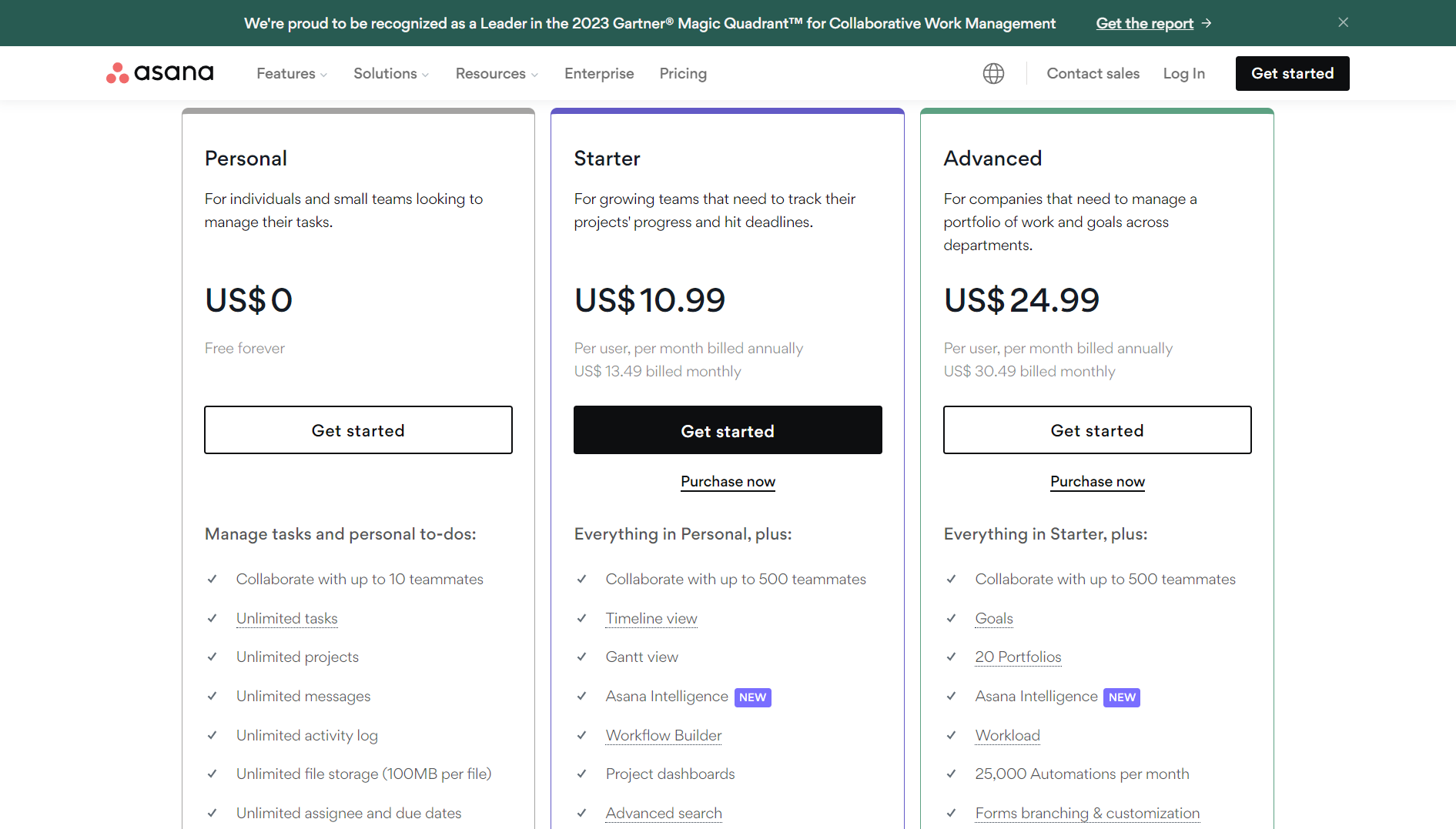Open the Workflow Builder feature link
The height and width of the screenshot is (829, 1456).
[664, 735]
